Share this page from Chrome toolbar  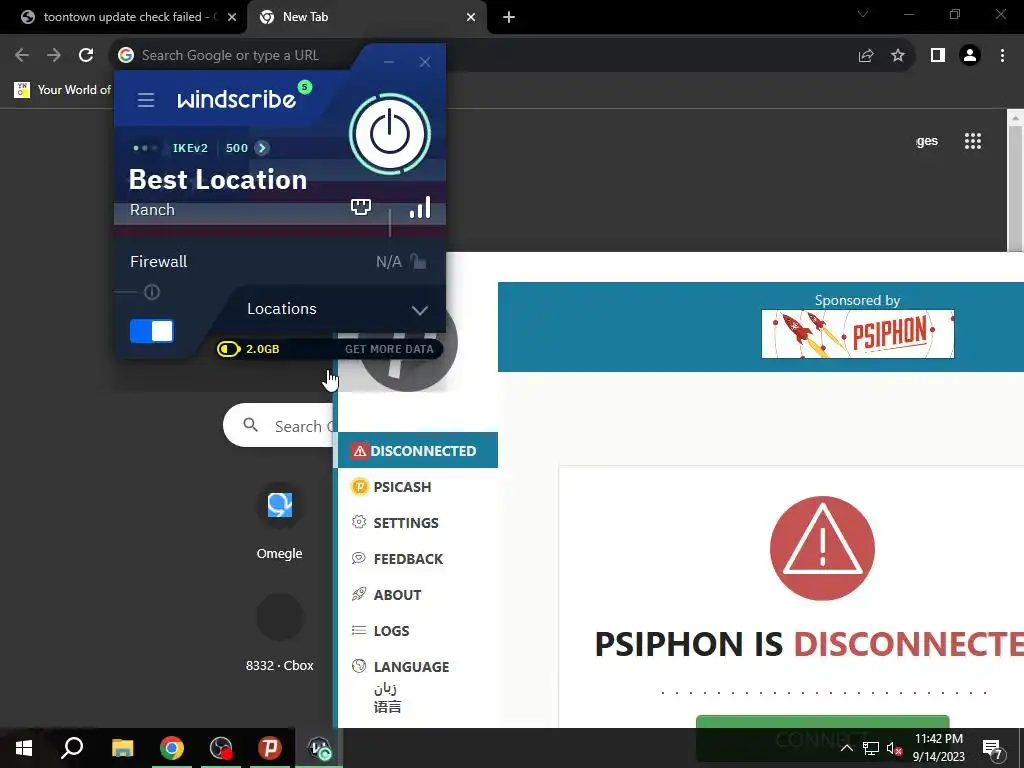[866, 56]
